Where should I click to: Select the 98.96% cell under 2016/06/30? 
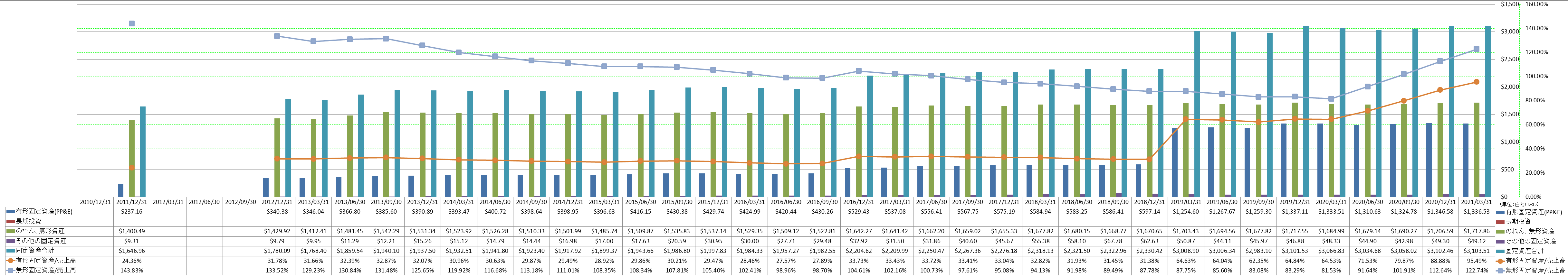click(786, 270)
